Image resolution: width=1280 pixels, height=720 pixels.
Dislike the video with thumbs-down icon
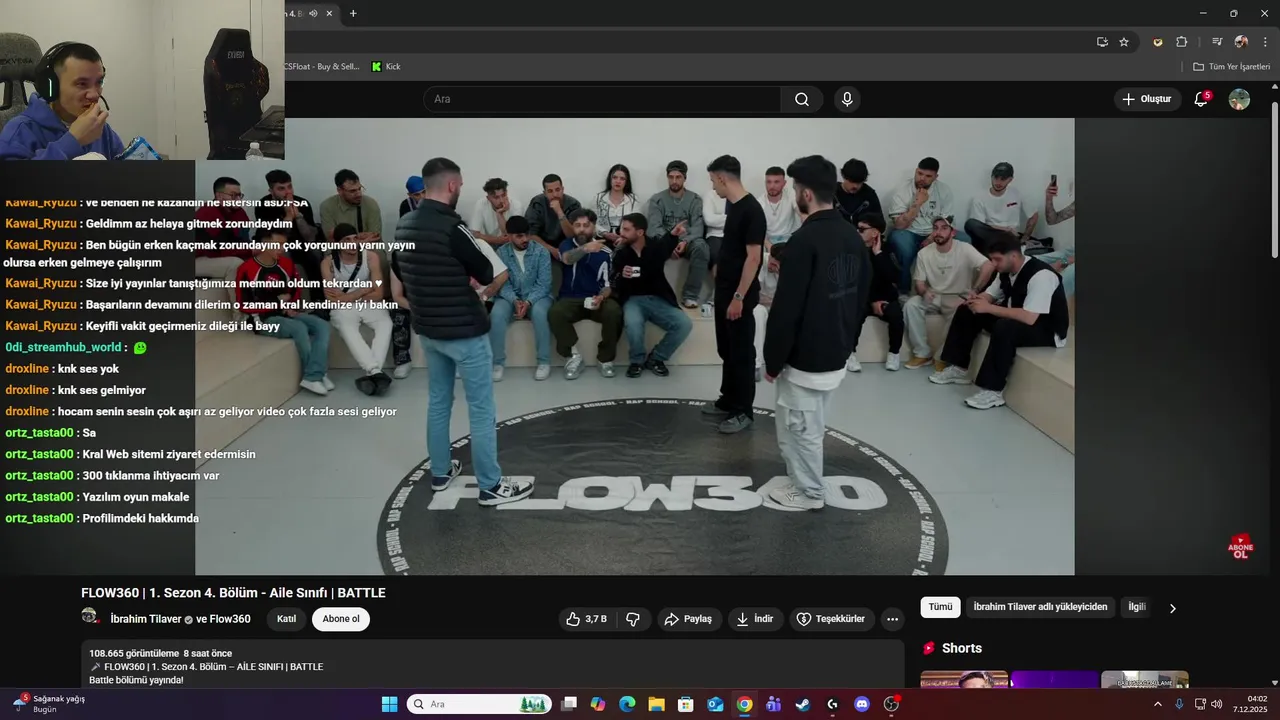click(633, 619)
